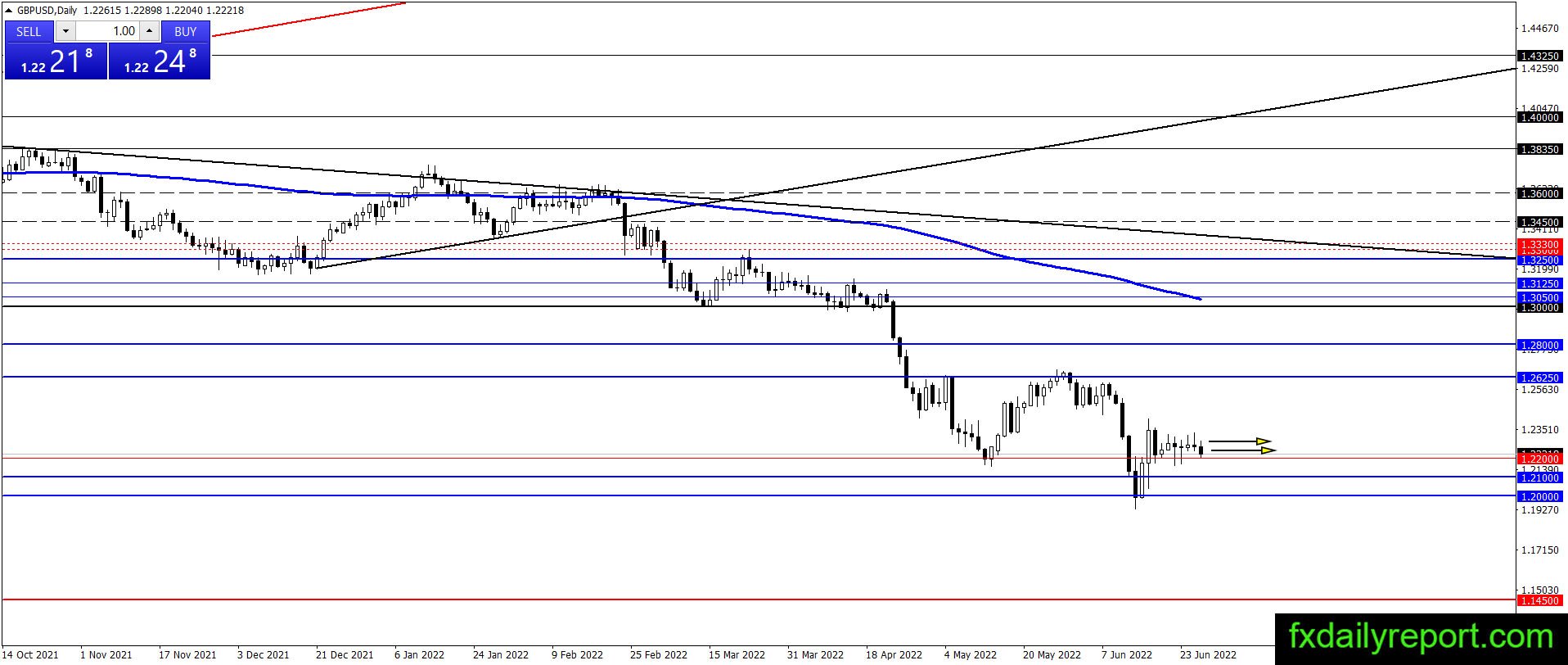Click the GBPUSD,Daily chart title

click(47, 10)
